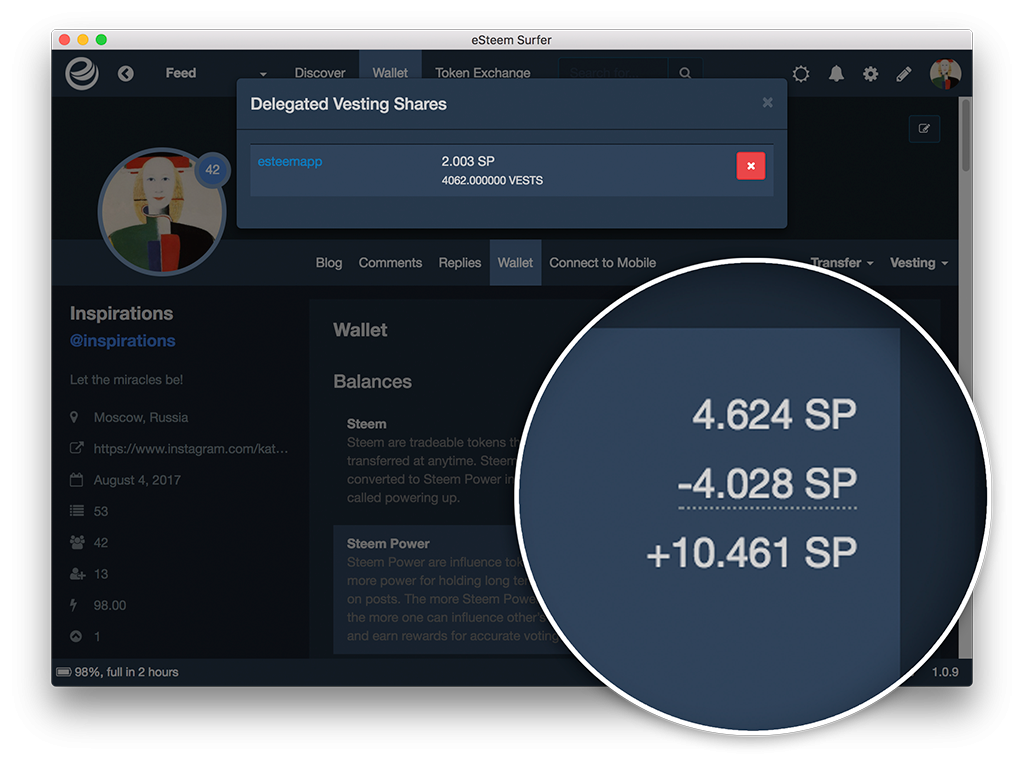Click the 'Let the miracles be!' bio text
The height and width of the screenshot is (760, 1024).
126,380
